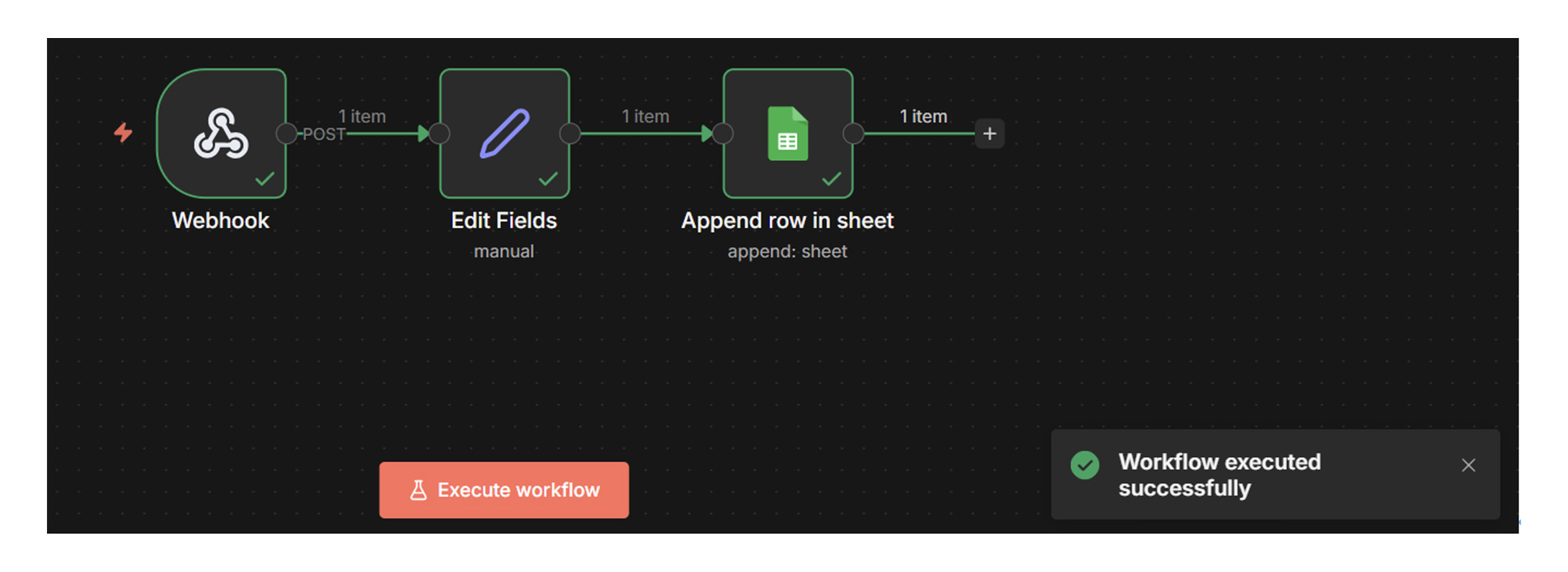This screenshot has width=1568, height=572.
Task: Click the "Append row in sheet" label
Action: coord(787,221)
